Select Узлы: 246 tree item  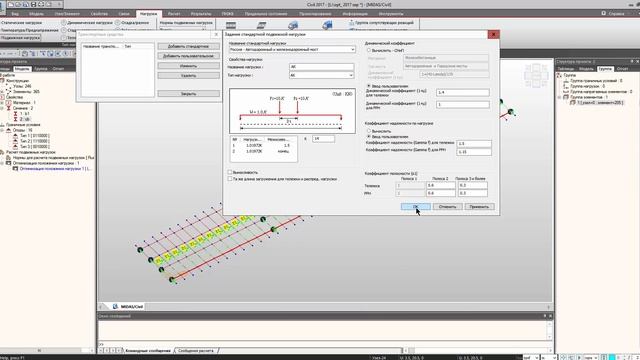click(x=22, y=86)
